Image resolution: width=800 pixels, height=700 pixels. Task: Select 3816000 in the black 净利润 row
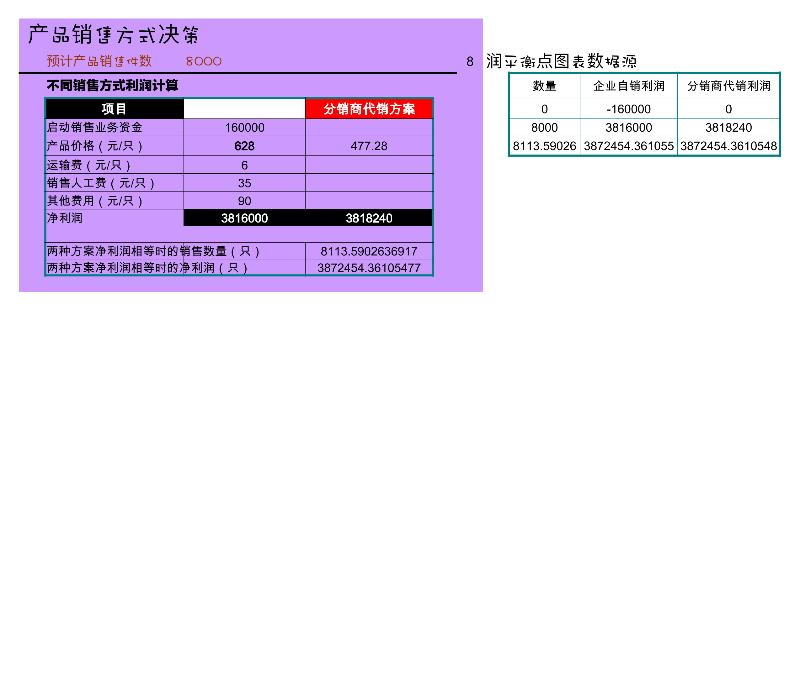pos(244,218)
